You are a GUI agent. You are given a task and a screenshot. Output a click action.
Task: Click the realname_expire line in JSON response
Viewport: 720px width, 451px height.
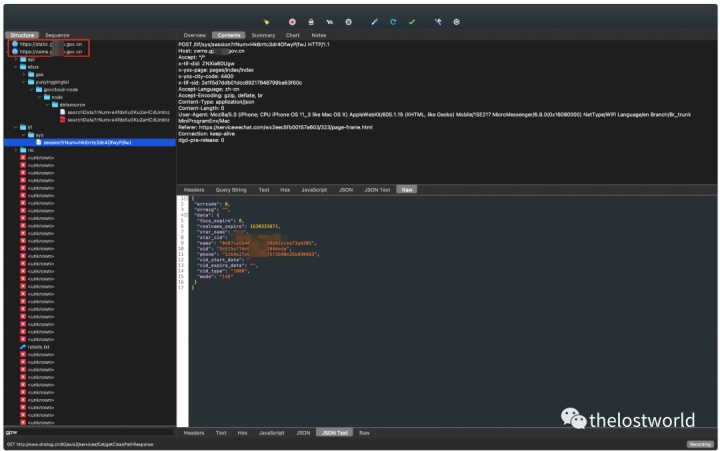click(x=238, y=226)
